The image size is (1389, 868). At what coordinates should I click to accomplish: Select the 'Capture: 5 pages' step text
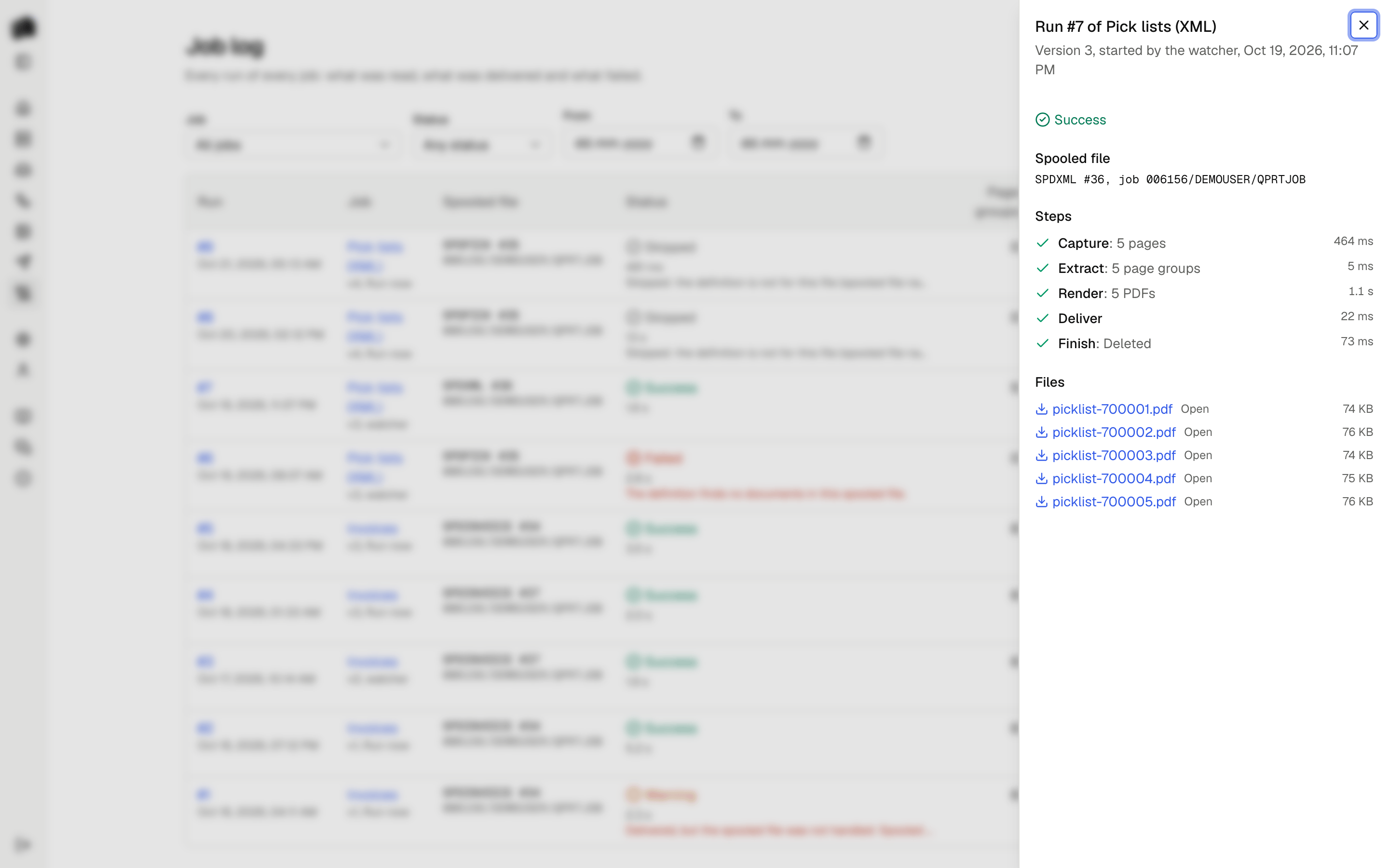click(x=1112, y=244)
